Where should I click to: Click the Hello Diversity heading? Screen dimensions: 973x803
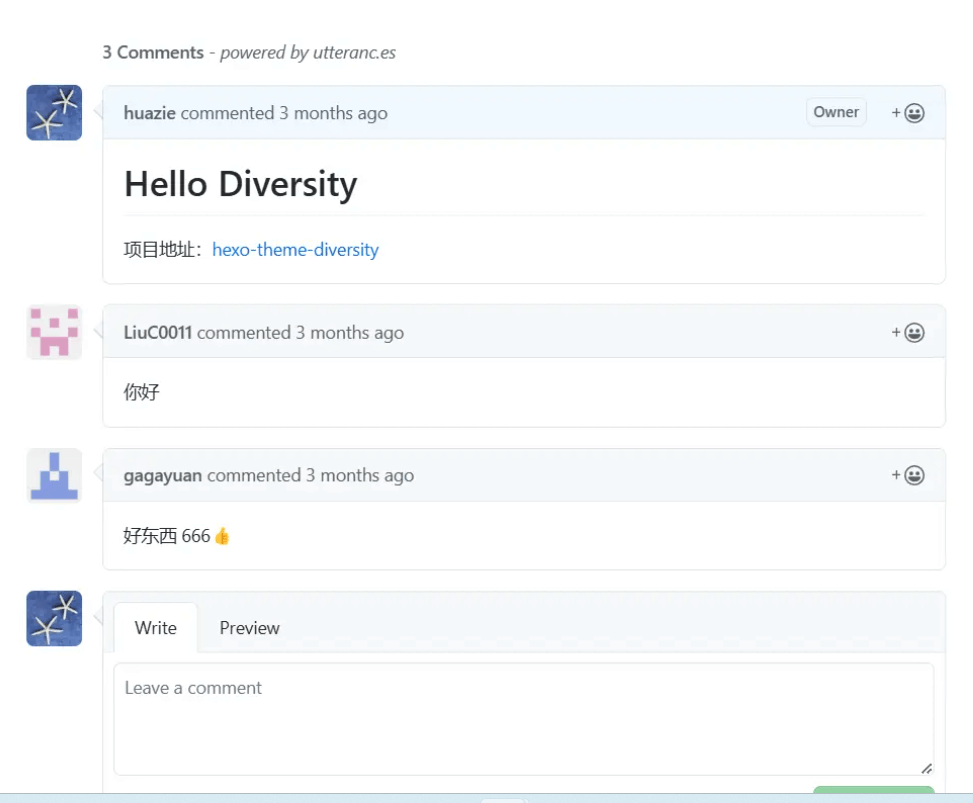[x=241, y=184]
